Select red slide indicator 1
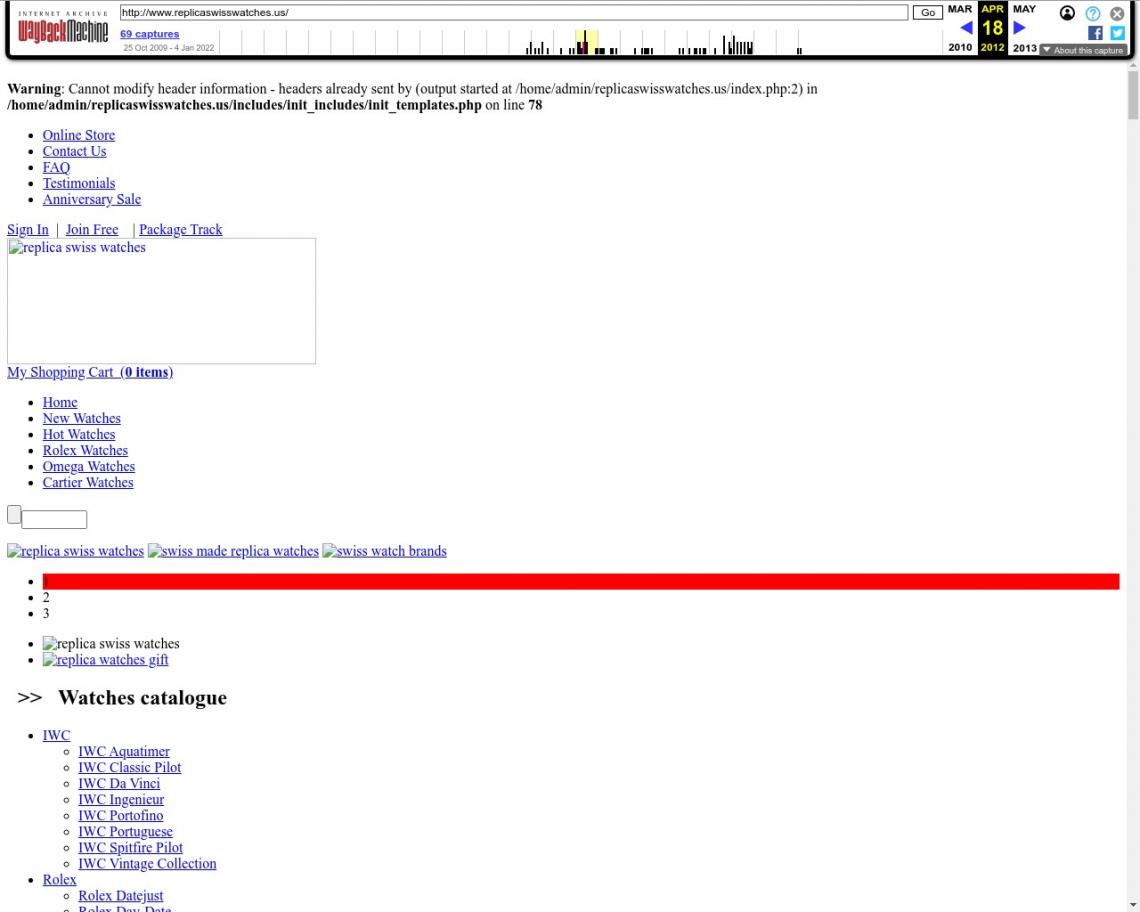 [581, 582]
